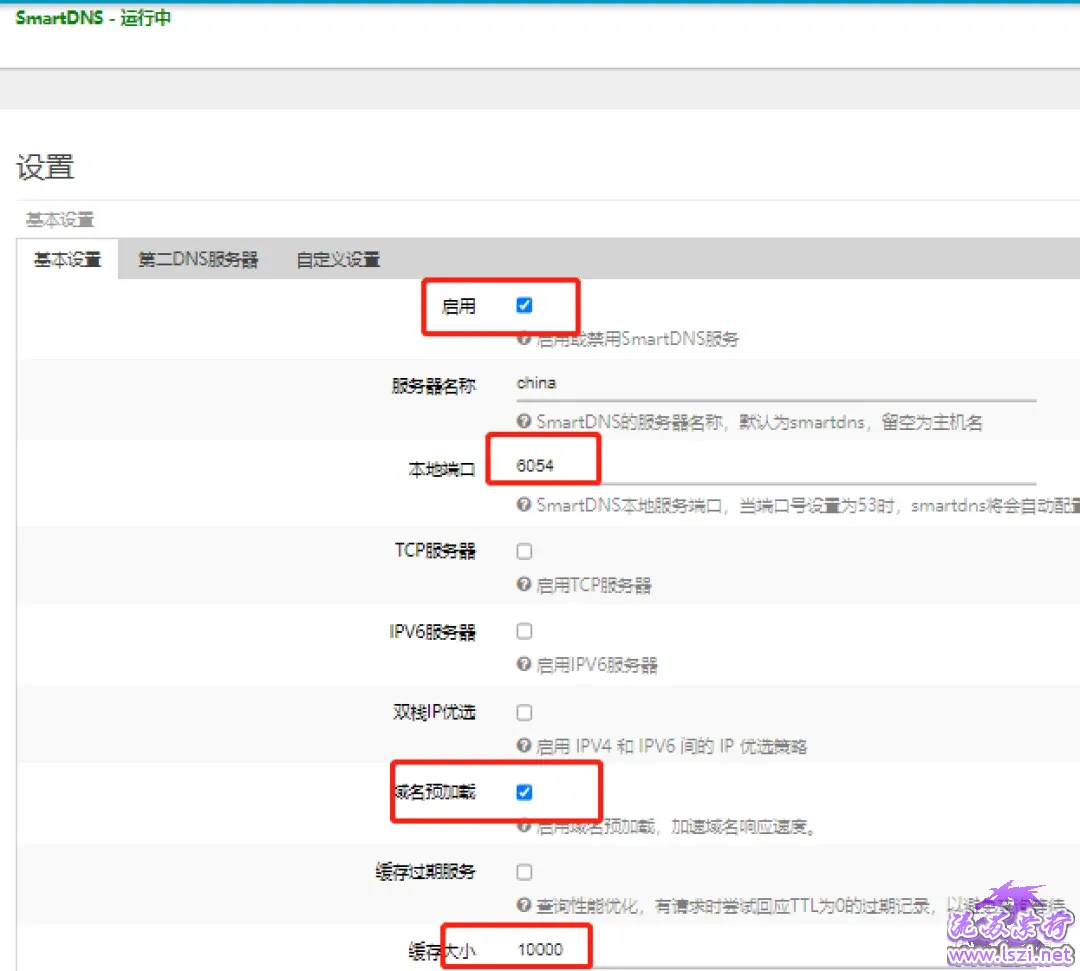Viewport: 1080px width, 971px height.
Task: Click the IPV6服务器 label
Action: 432,631
